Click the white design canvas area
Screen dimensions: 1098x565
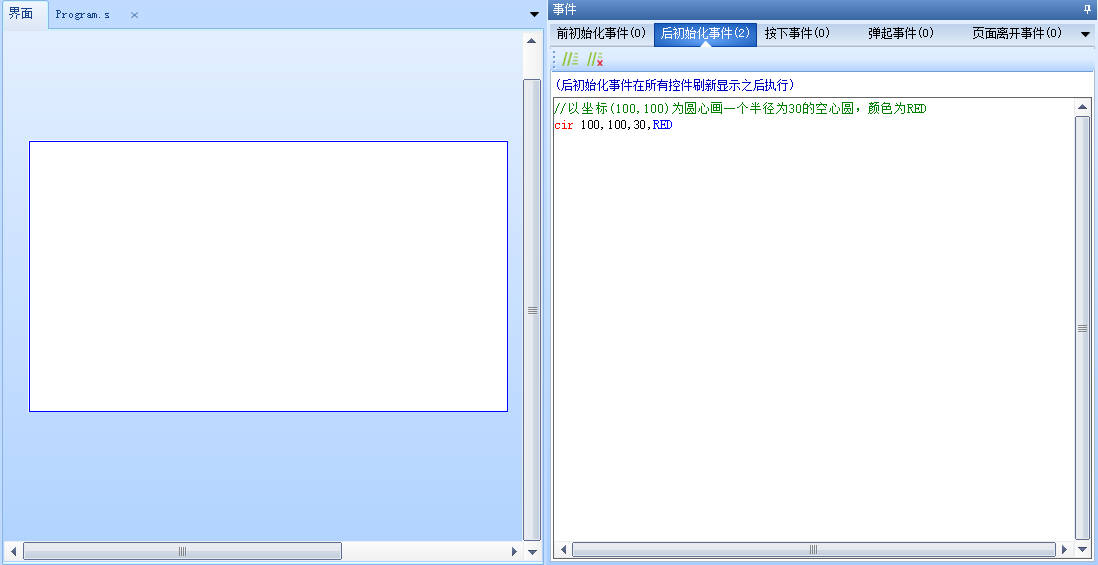[x=268, y=276]
